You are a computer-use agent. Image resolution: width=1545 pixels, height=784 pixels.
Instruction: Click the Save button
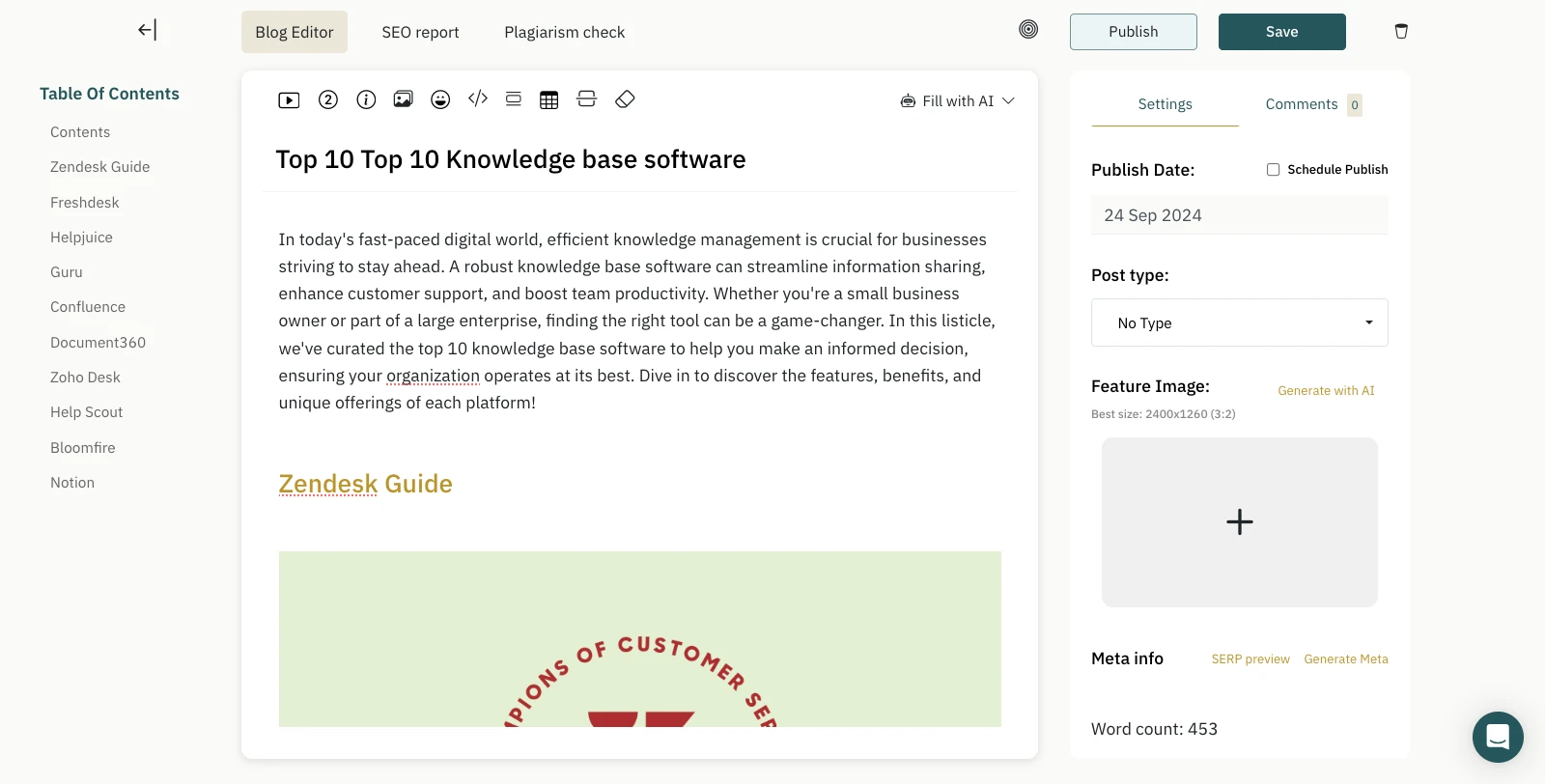(x=1282, y=32)
